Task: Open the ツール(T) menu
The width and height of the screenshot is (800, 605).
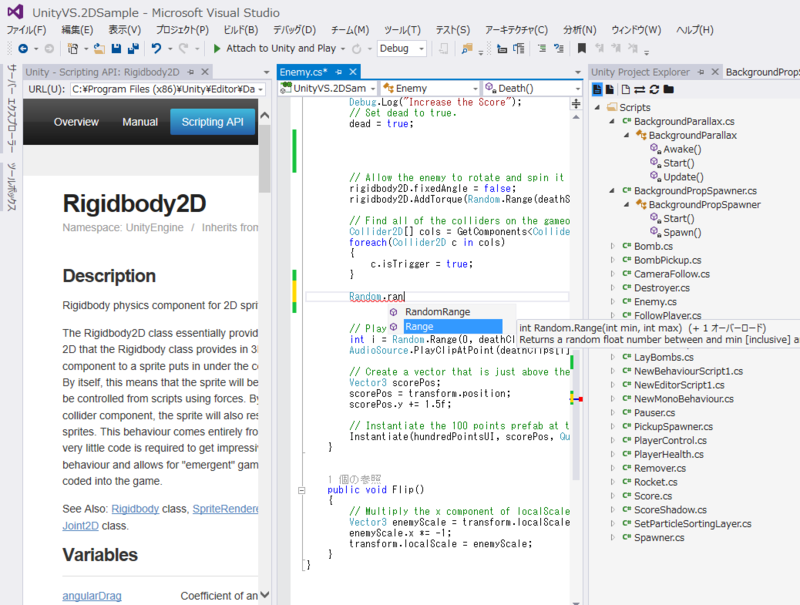Action: point(402,30)
